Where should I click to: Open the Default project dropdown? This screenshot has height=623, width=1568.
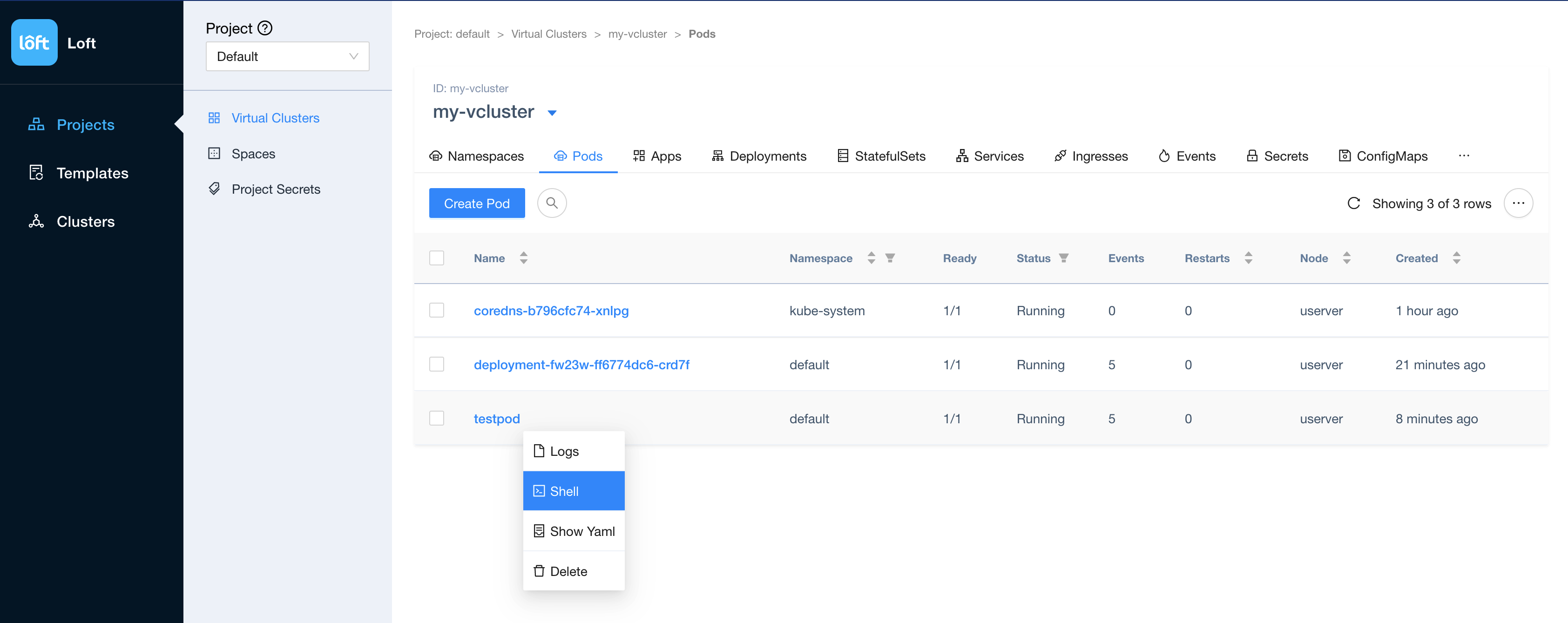[x=287, y=57]
